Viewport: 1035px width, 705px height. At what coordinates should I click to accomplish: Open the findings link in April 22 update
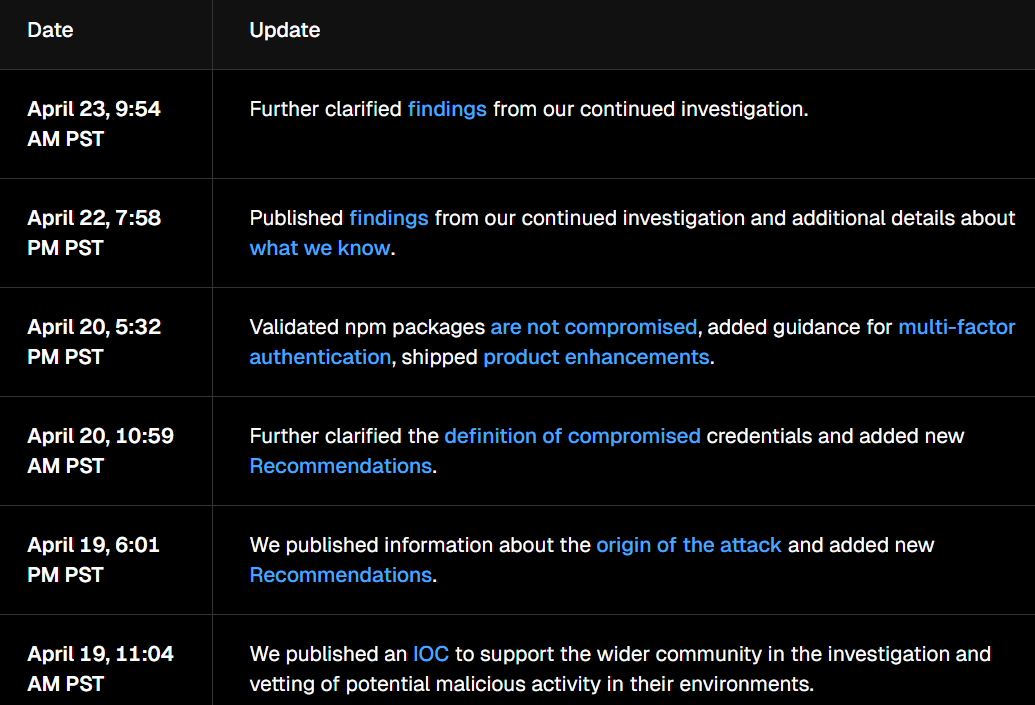click(x=388, y=218)
